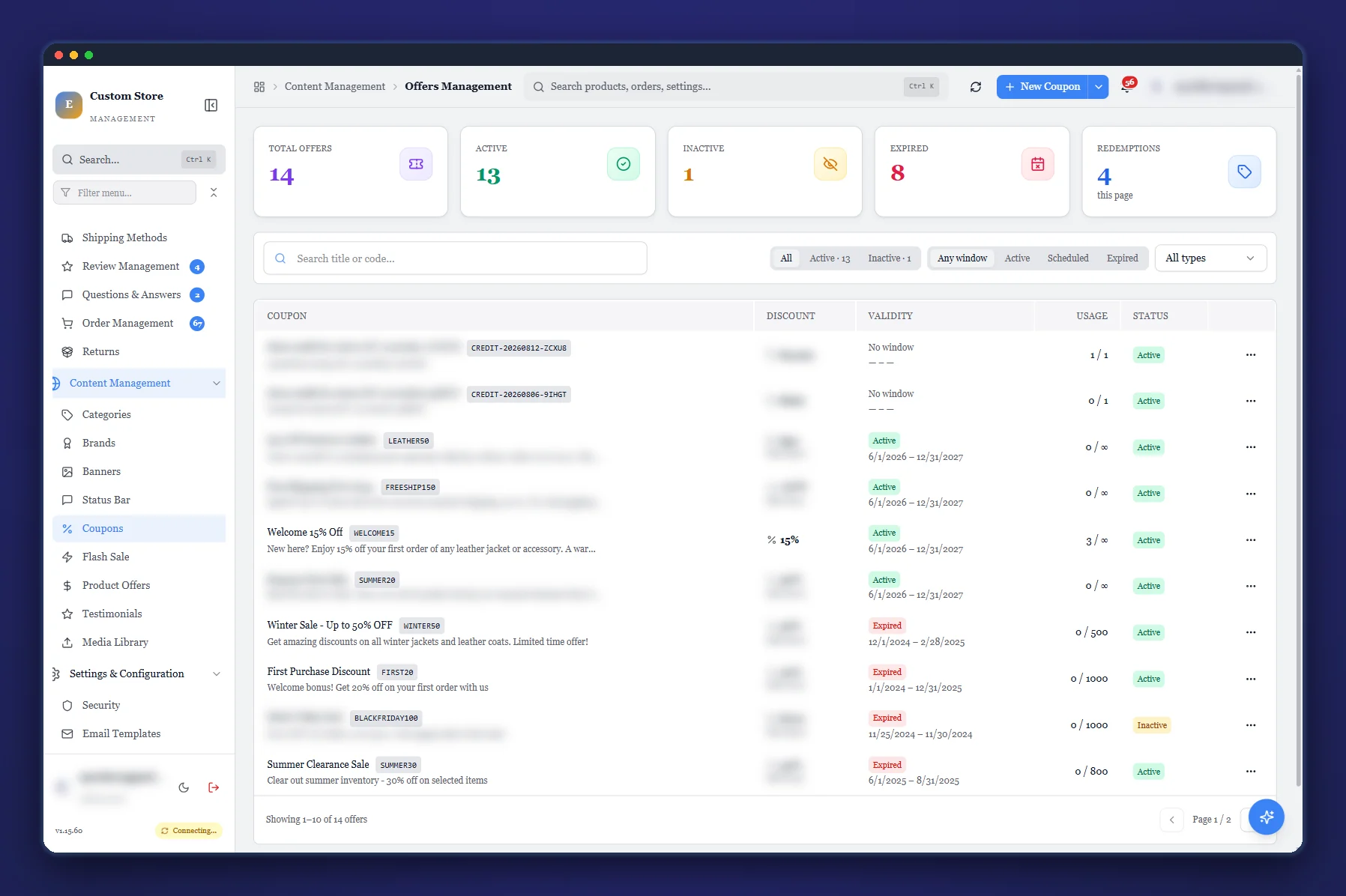Open Media Library in sidebar
1346x896 pixels.
[x=139, y=643]
